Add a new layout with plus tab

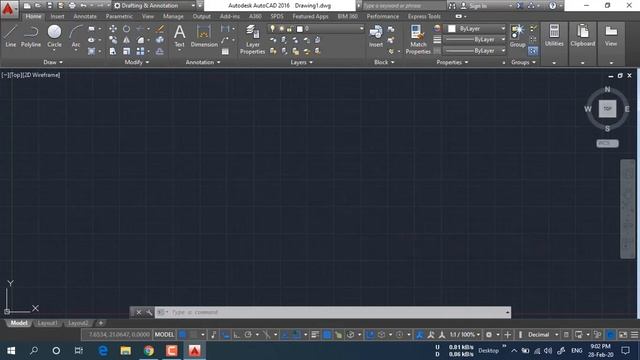click(x=100, y=323)
